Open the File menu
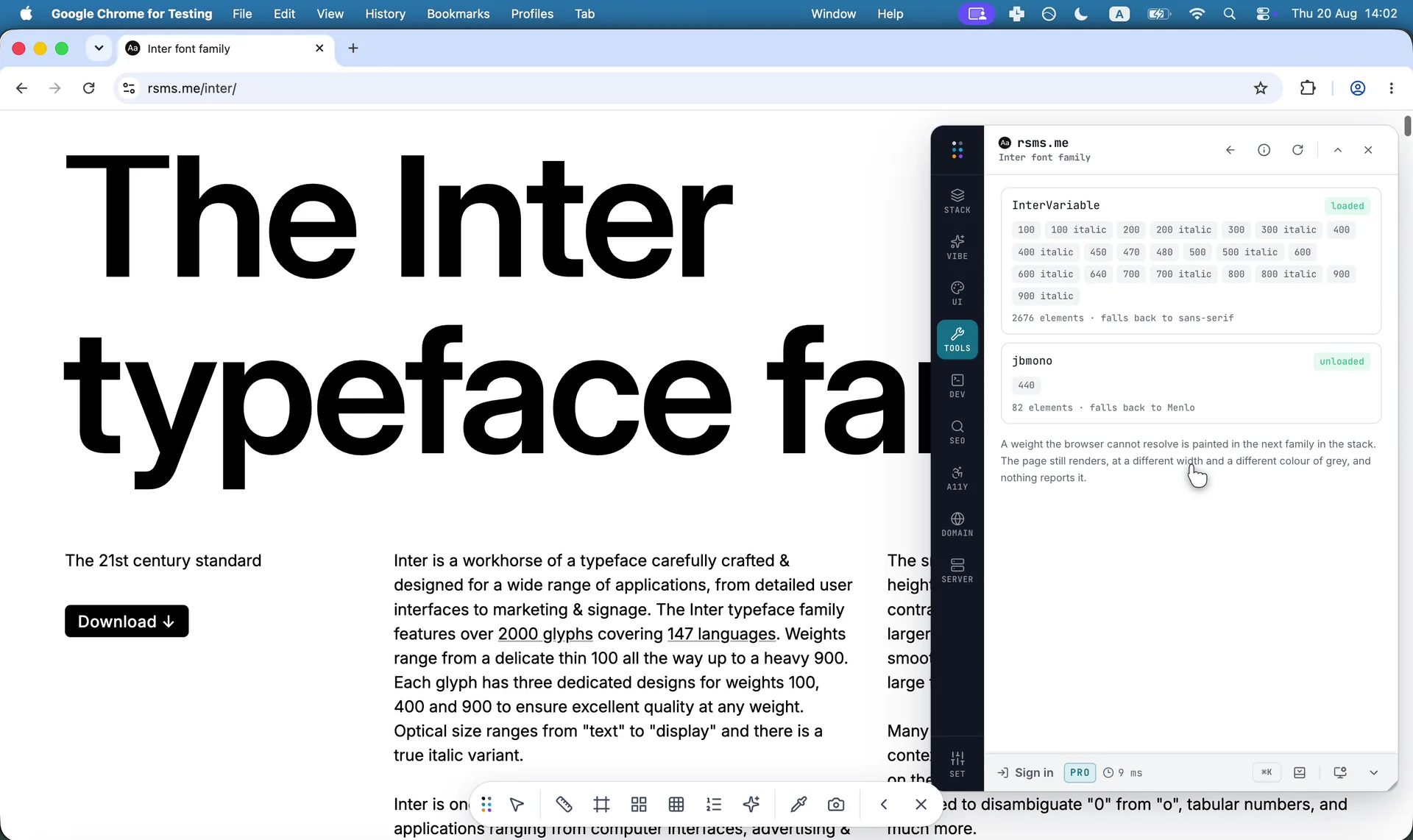 pos(242,13)
